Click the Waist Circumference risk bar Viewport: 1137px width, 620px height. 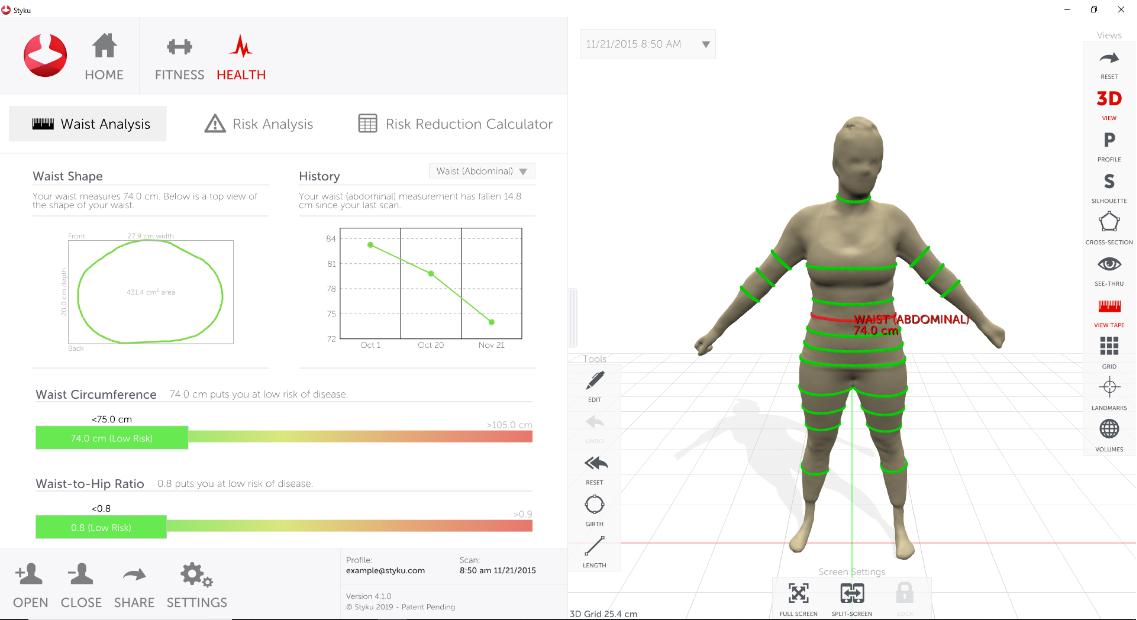coord(283,437)
